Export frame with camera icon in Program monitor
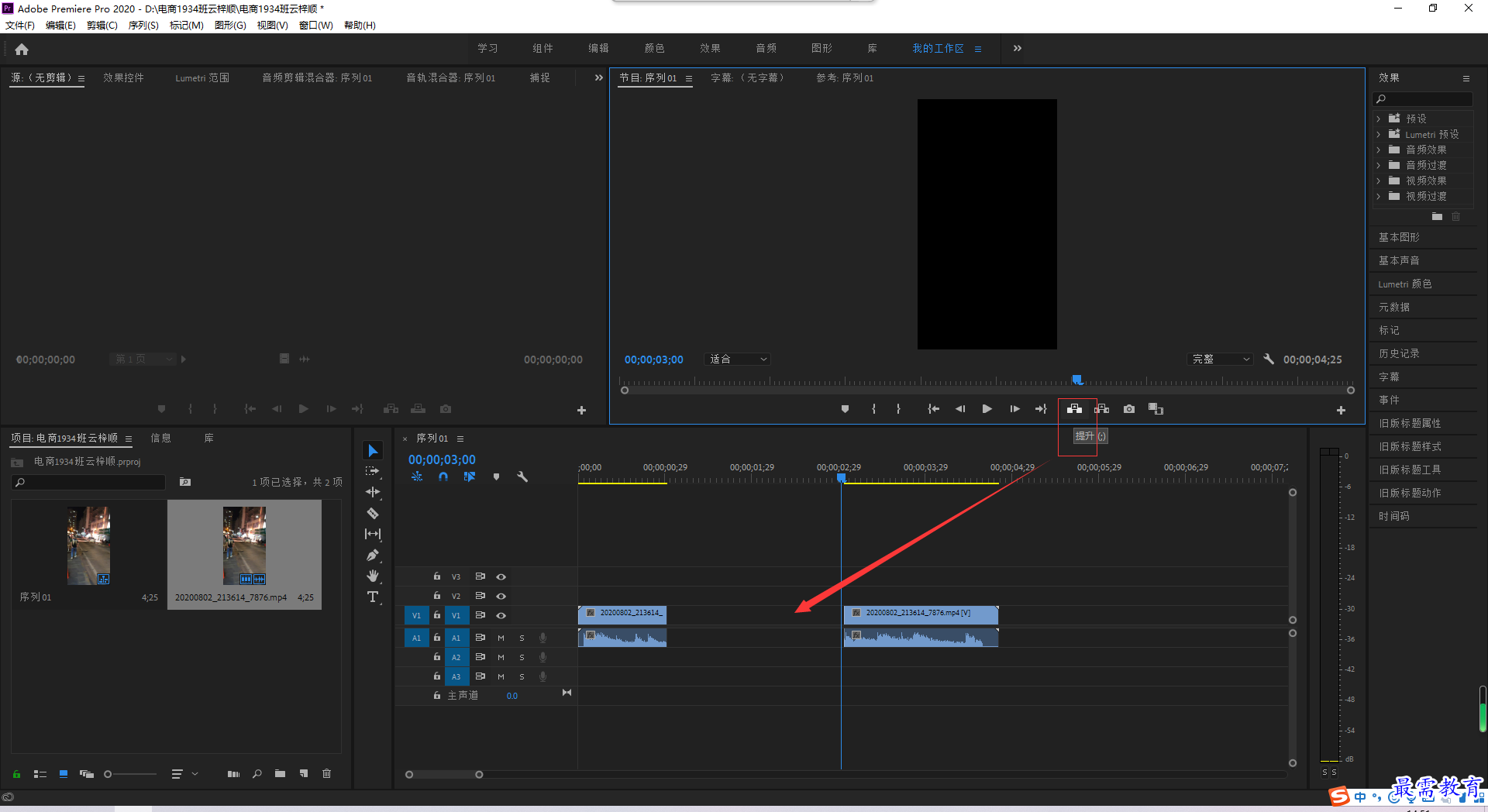1488x812 pixels. pyautogui.click(x=1129, y=409)
